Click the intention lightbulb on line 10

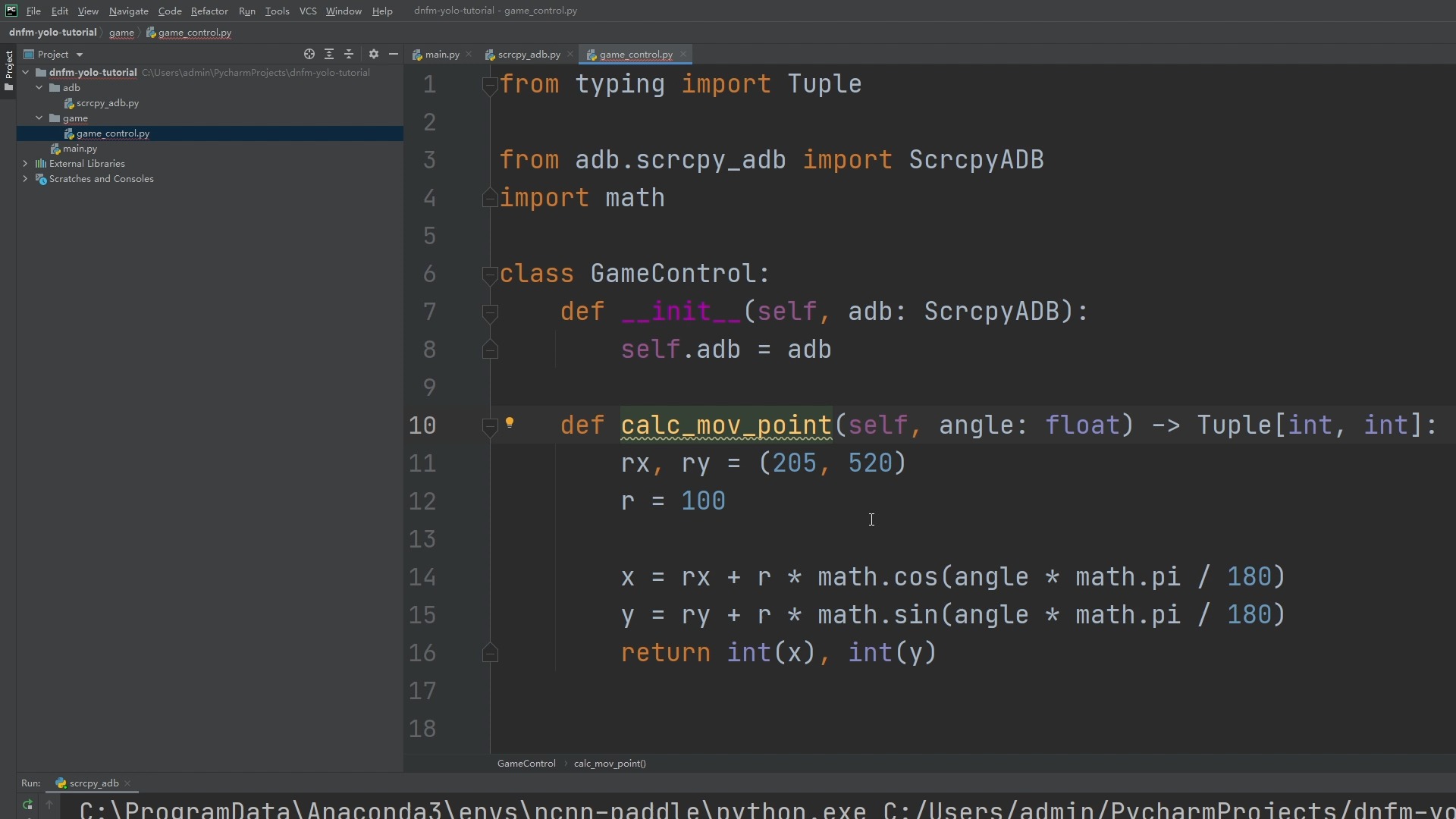pos(510,423)
